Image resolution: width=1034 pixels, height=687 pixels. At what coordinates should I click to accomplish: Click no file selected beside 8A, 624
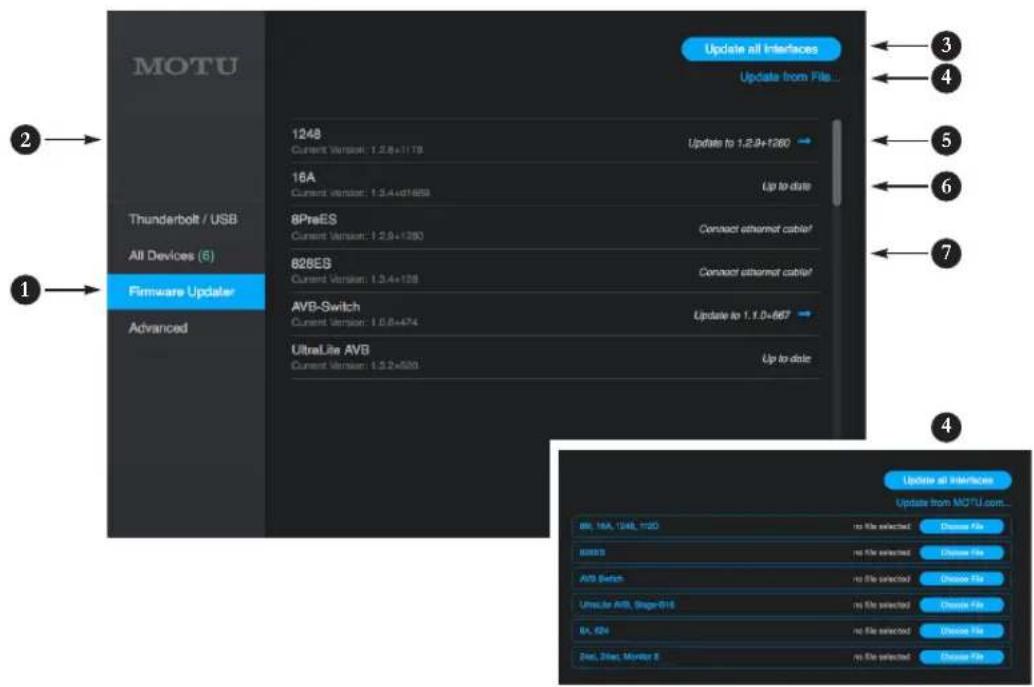pos(882,631)
